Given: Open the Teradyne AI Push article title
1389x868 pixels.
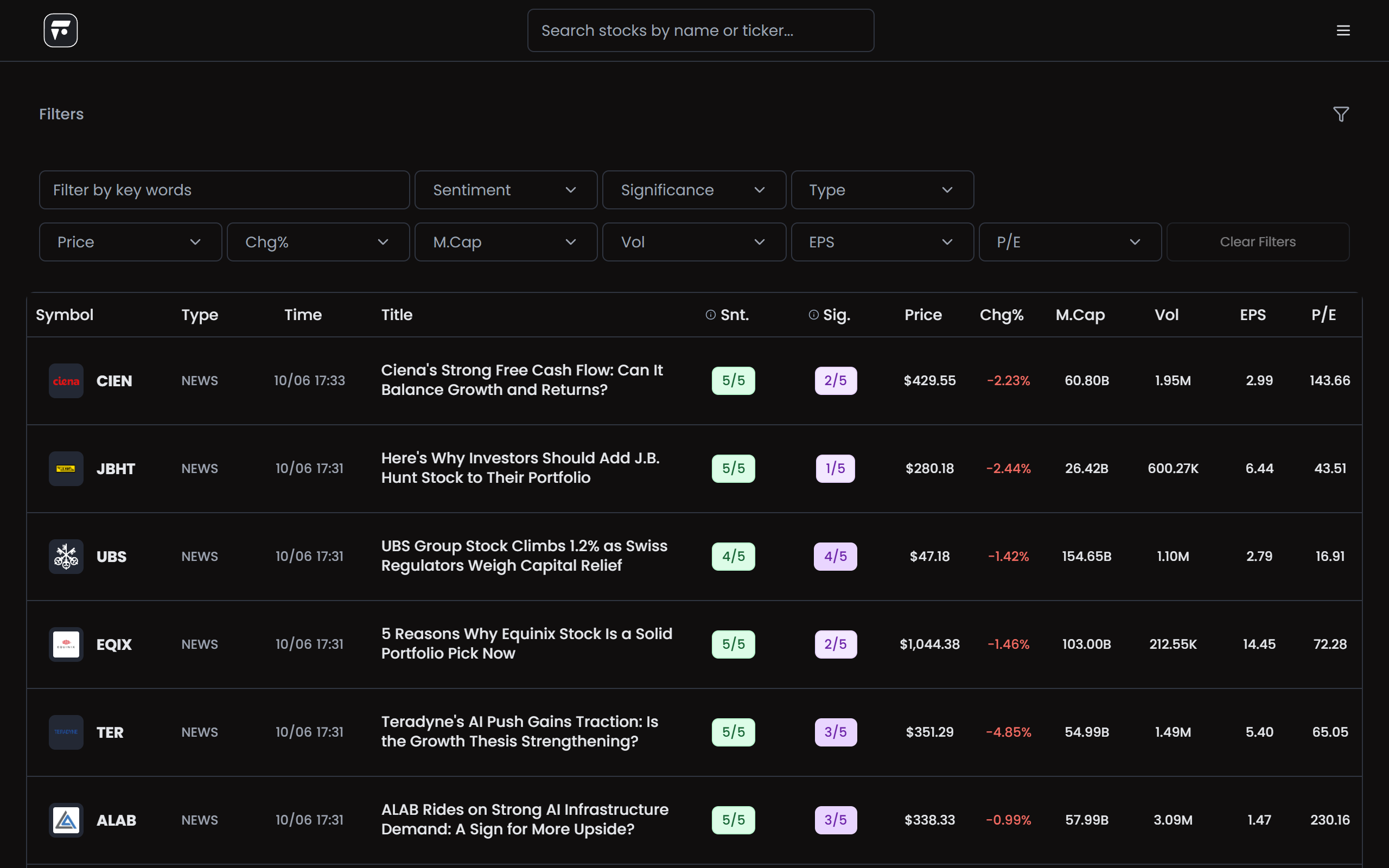Looking at the screenshot, I should tap(519, 731).
